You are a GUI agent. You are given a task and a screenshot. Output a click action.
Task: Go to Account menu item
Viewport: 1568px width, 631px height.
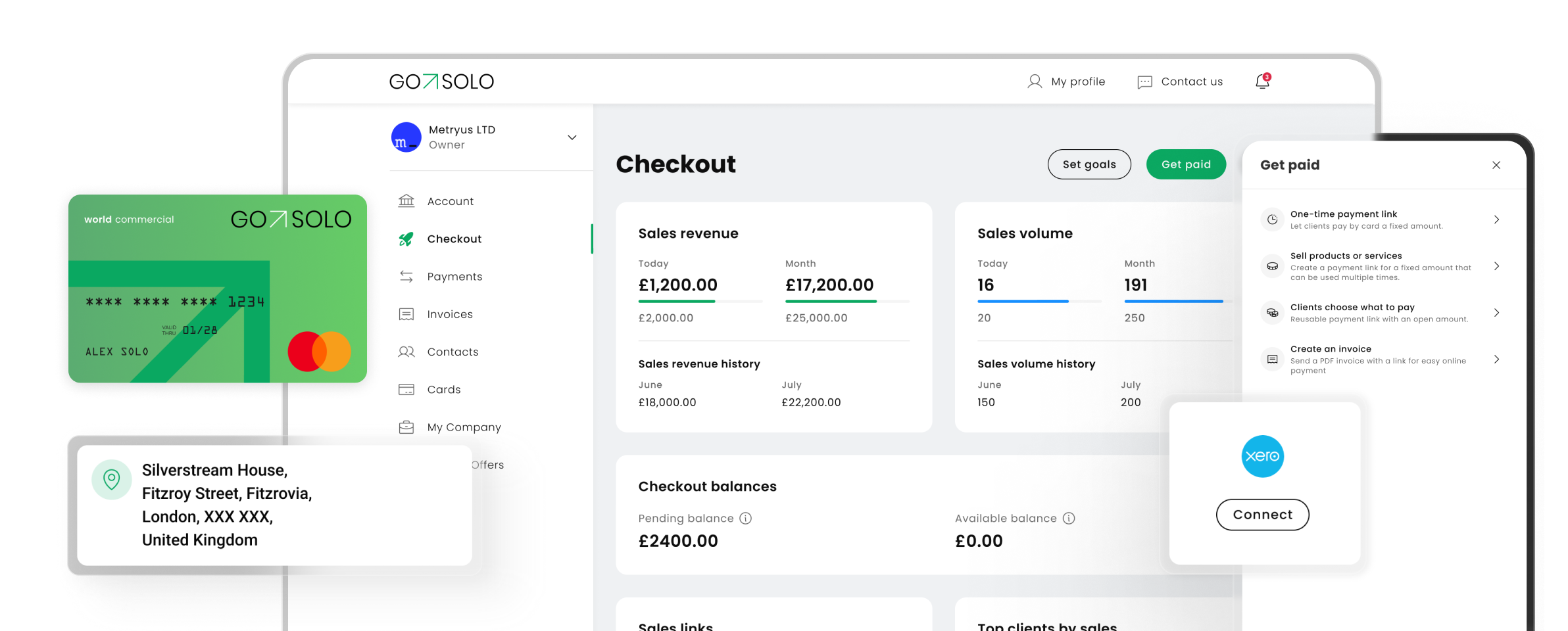(450, 201)
